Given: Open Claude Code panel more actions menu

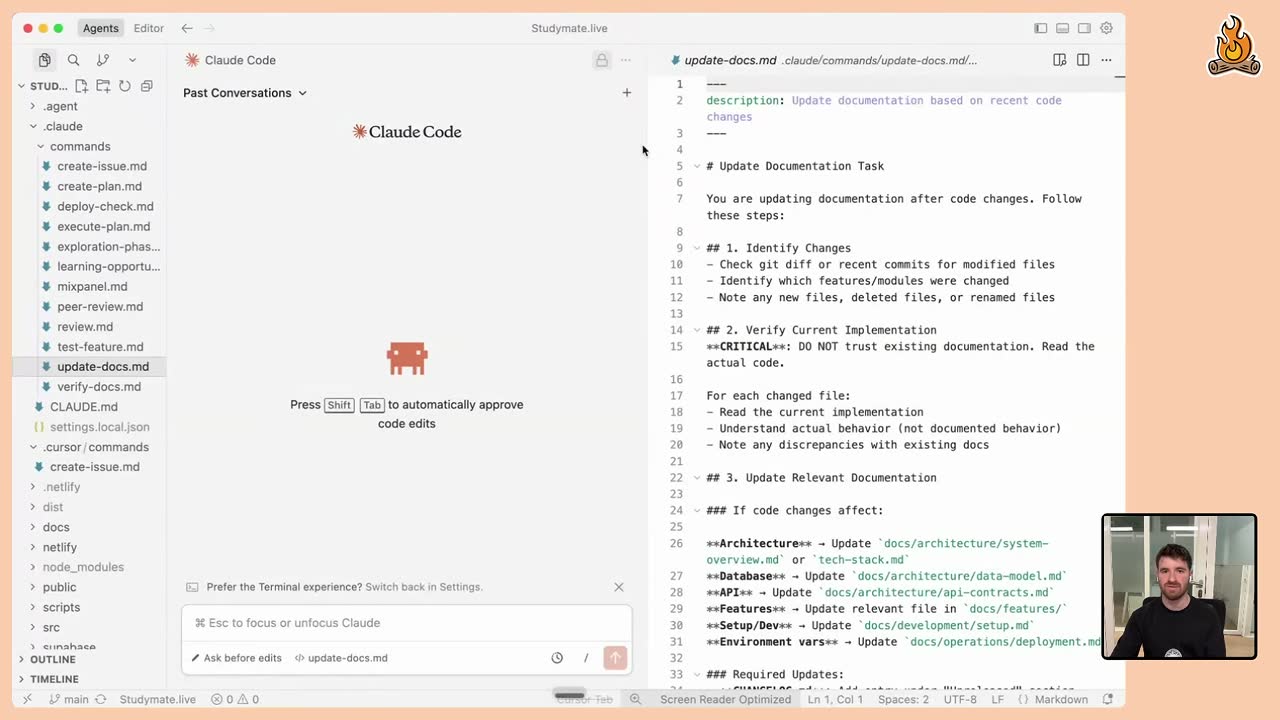Looking at the screenshot, I should (x=626, y=60).
